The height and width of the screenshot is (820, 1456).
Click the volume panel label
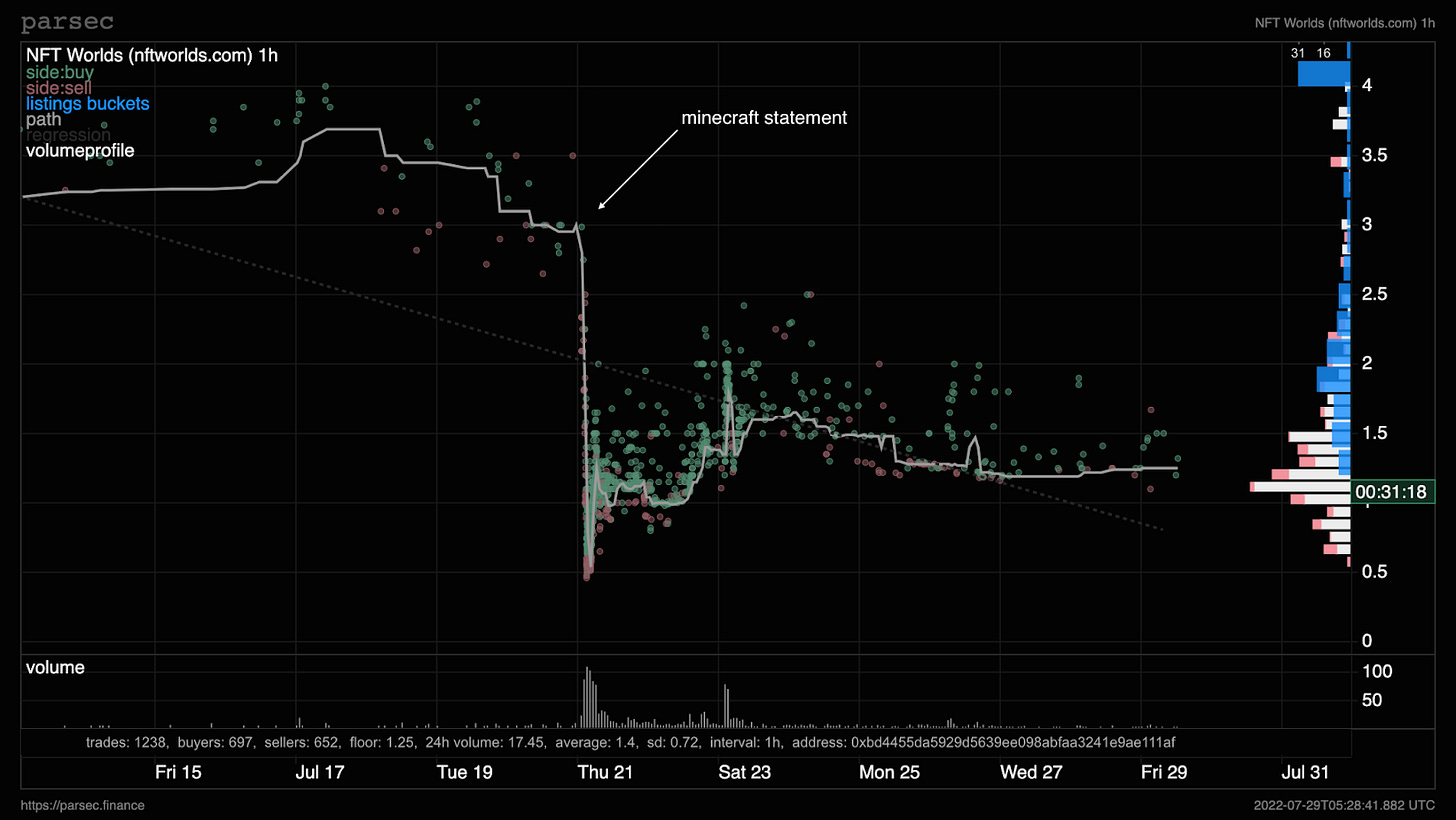tap(55, 667)
